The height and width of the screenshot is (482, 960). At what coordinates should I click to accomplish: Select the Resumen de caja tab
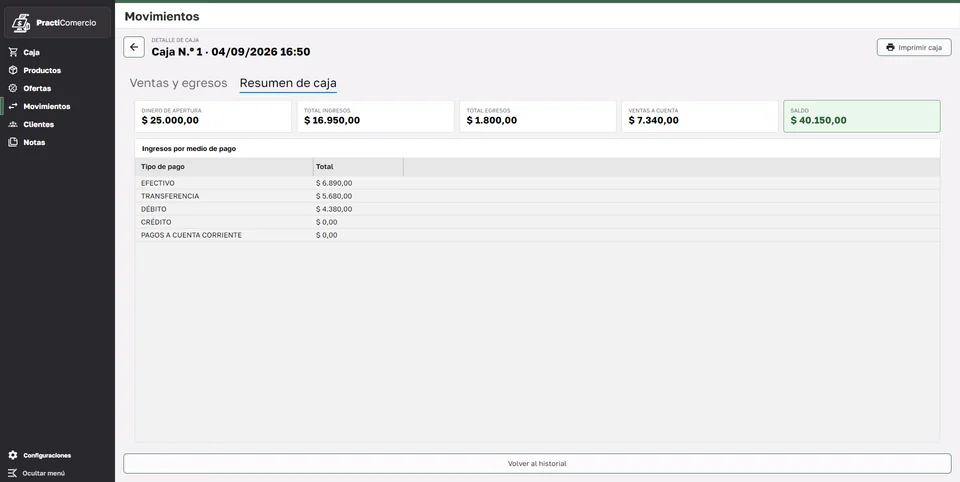288,83
